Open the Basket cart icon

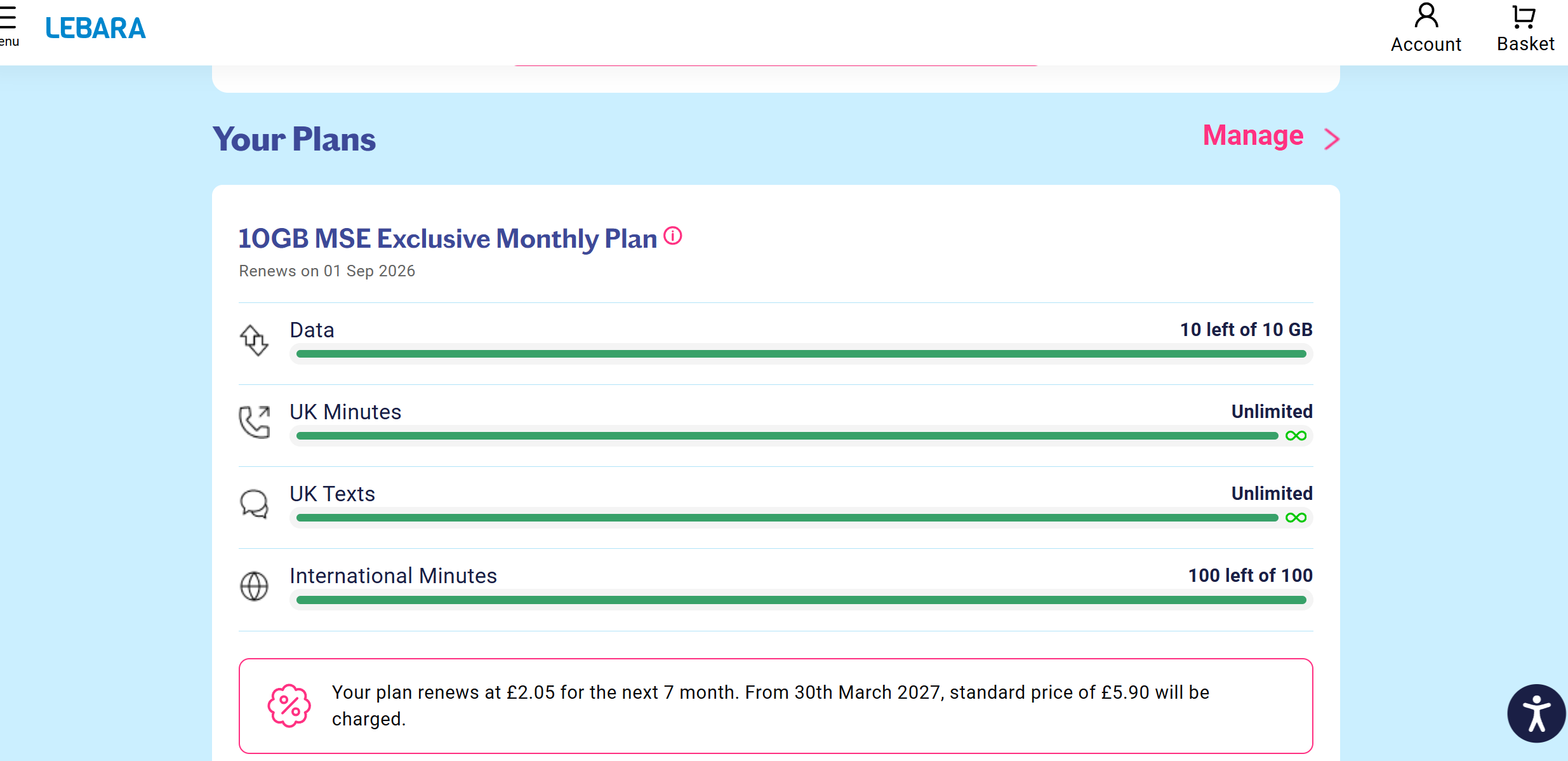pyautogui.click(x=1524, y=17)
